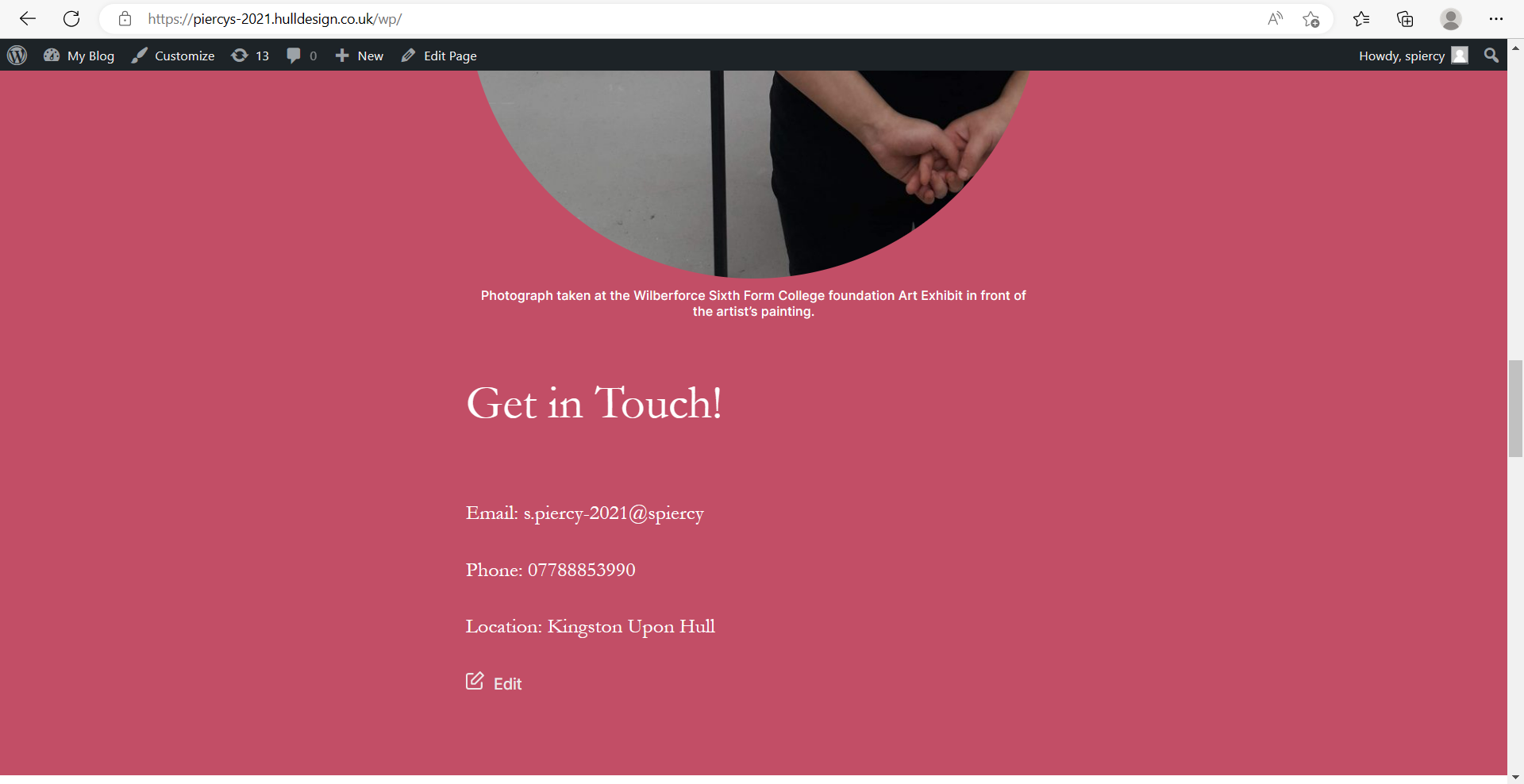This screenshot has height=784, width=1524.
Task: Reload the page with refresh icon
Action: pos(71,19)
